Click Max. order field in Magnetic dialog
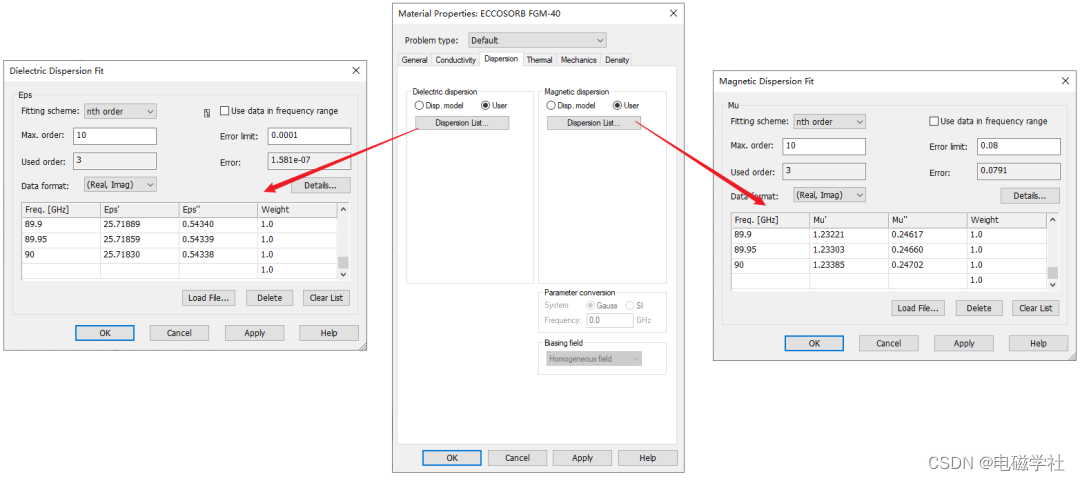 (x=824, y=146)
